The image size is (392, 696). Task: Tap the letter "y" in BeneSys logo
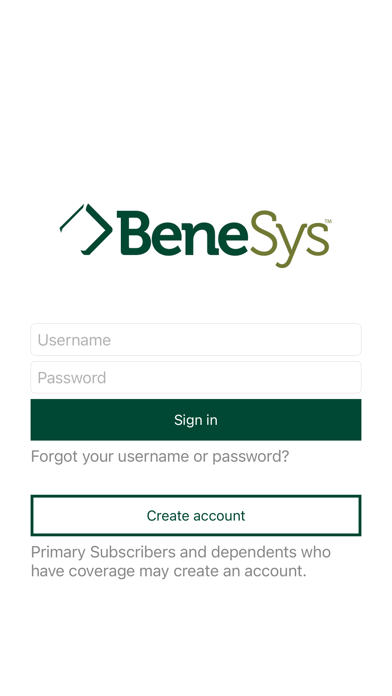tap(289, 247)
